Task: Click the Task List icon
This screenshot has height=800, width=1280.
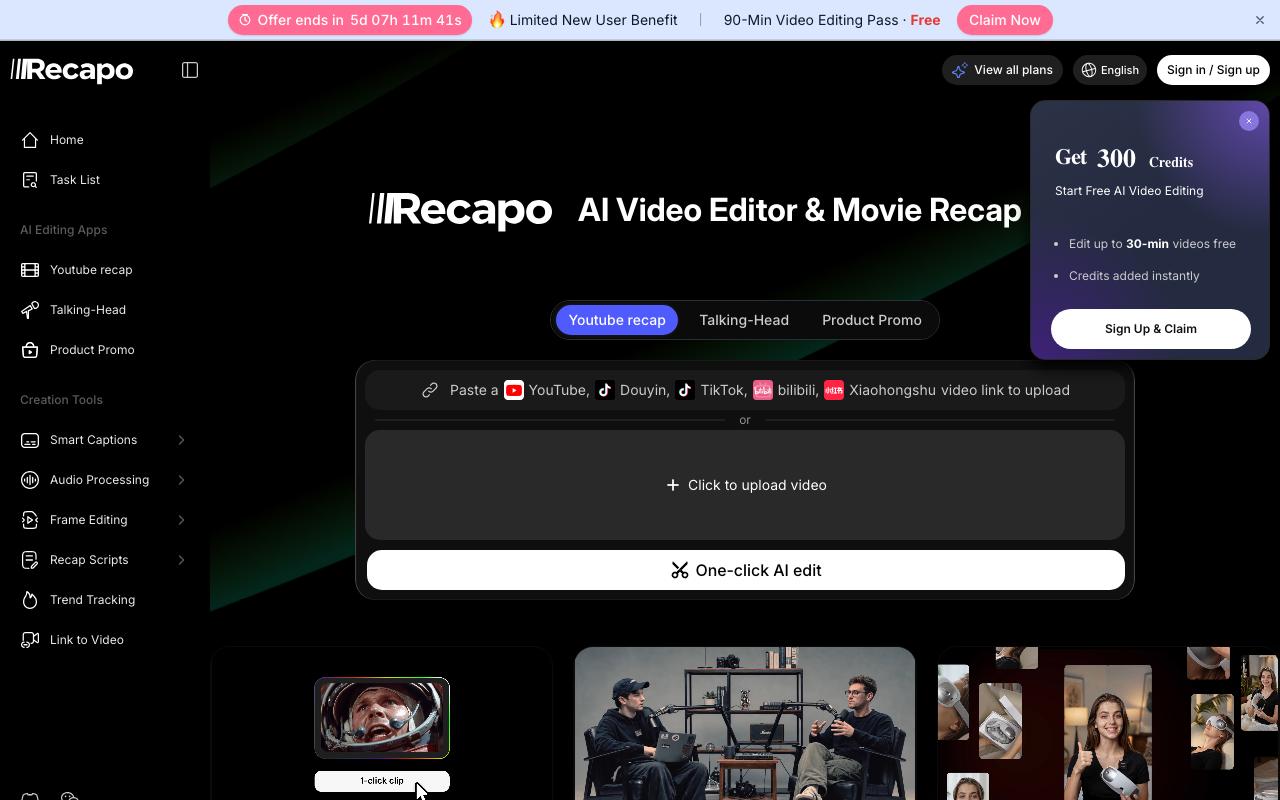Action: tap(30, 180)
